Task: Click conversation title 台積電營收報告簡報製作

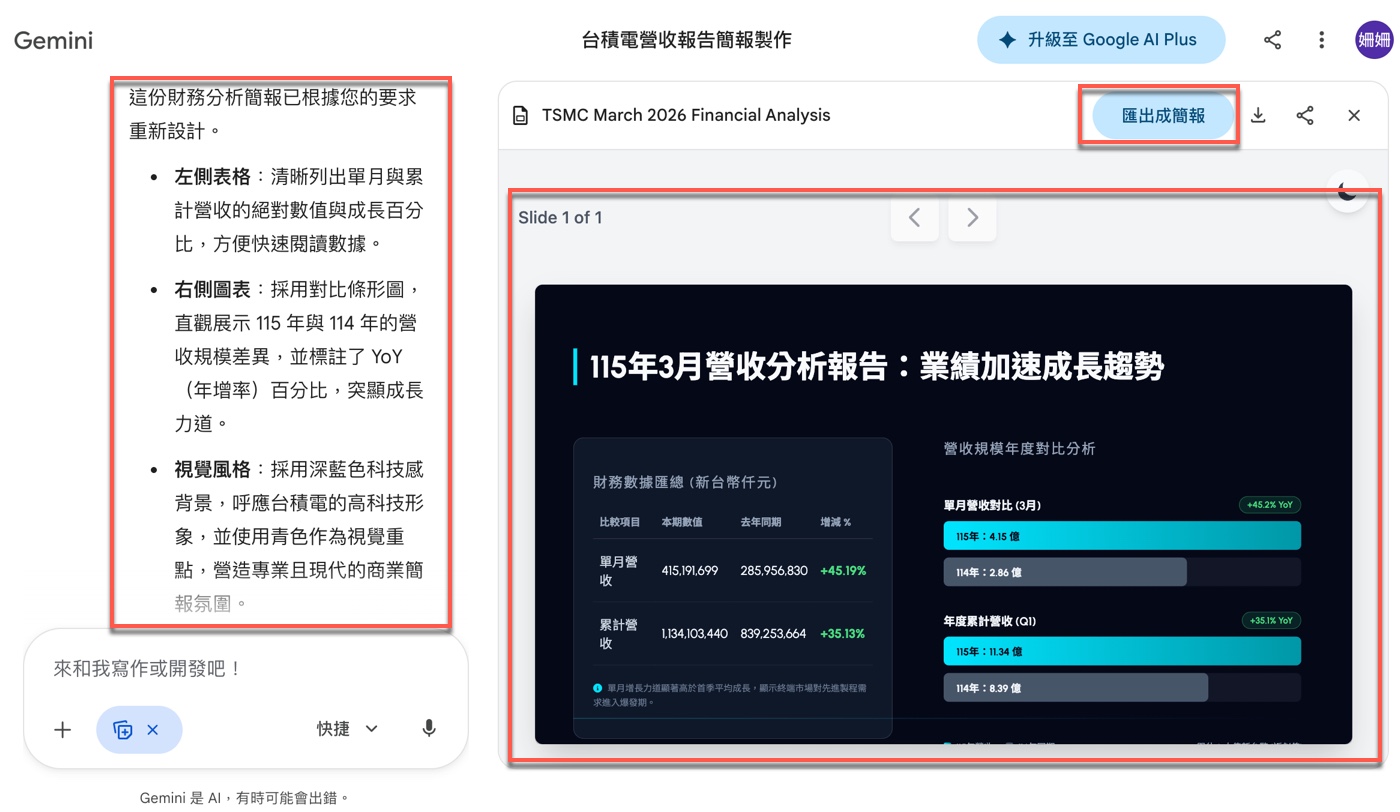Action: click(x=686, y=40)
